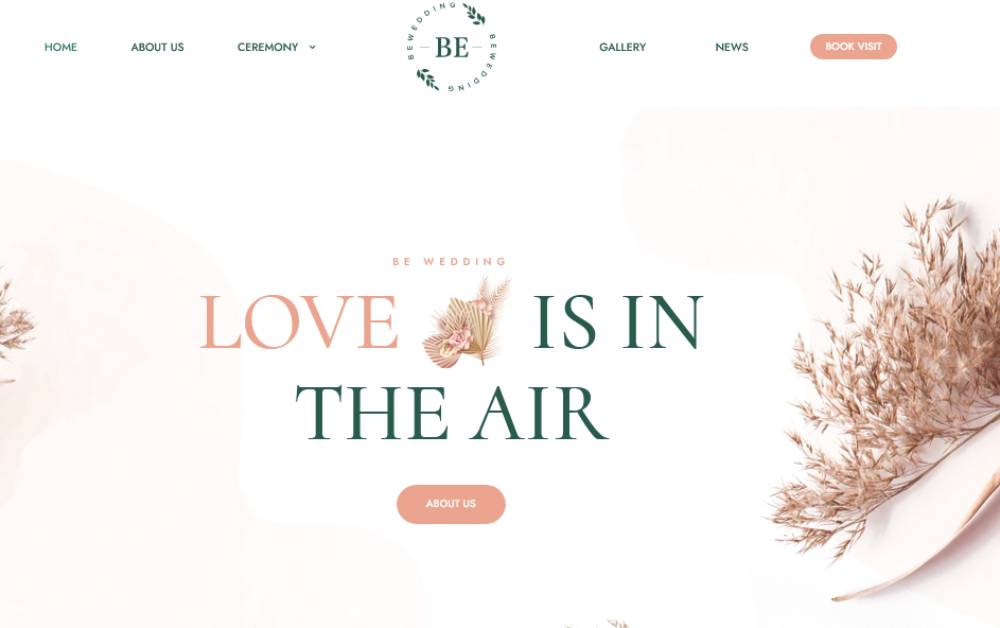The height and width of the screenshot is (628, 1000).
Task: Click the THE AIR headline text
Action: tap(452, 413)
